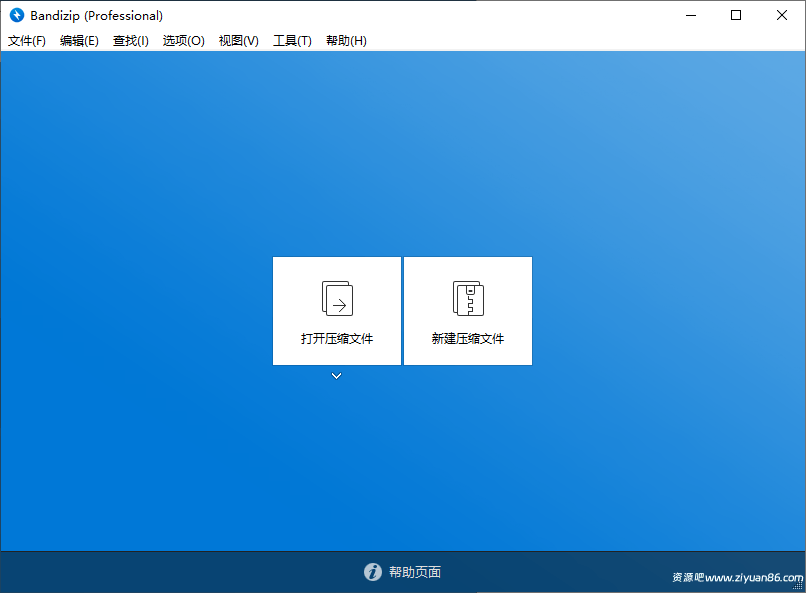Click the 打开压缩文件 tile

pyautogui.click(x=337, y=311)
